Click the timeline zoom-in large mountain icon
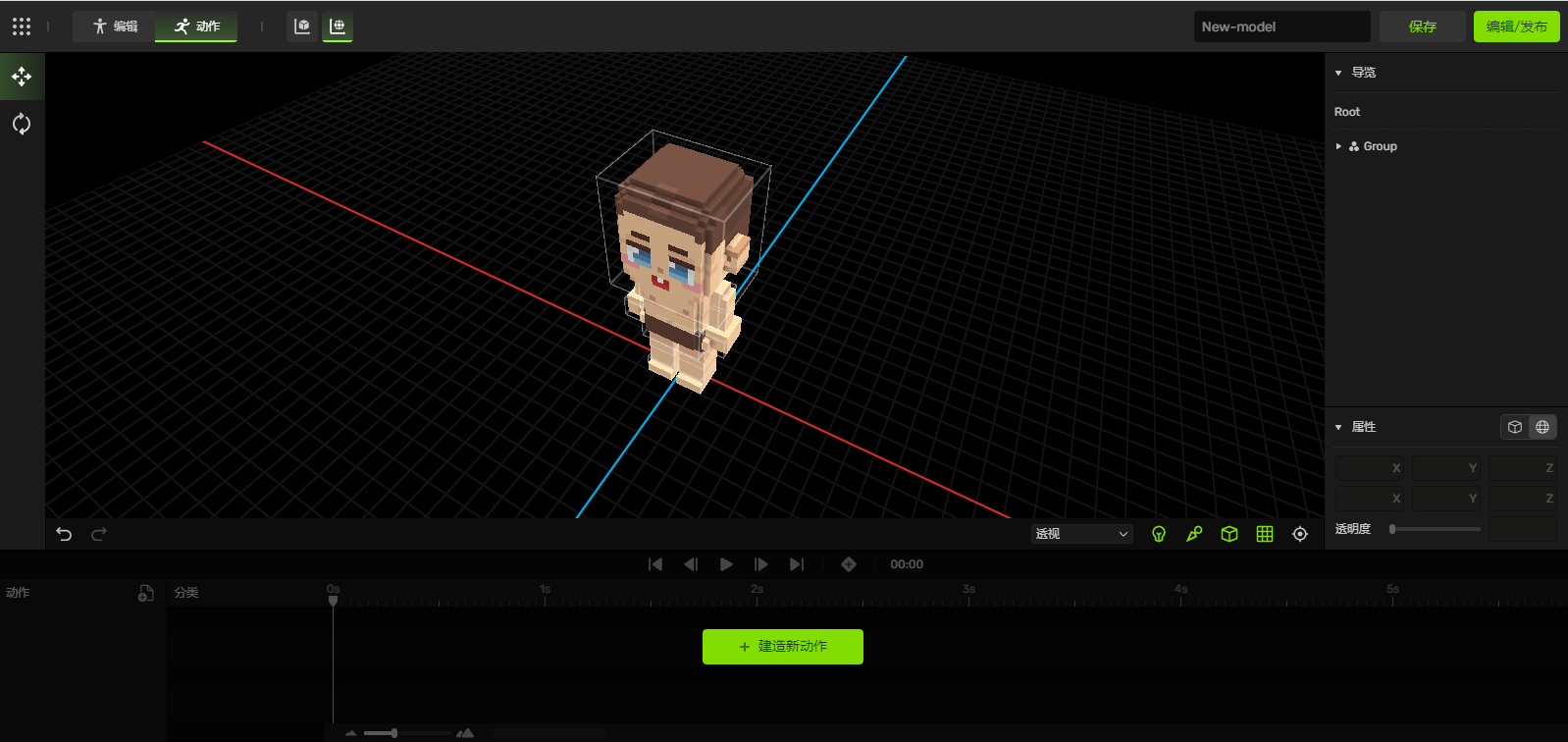 click(465, 733)
